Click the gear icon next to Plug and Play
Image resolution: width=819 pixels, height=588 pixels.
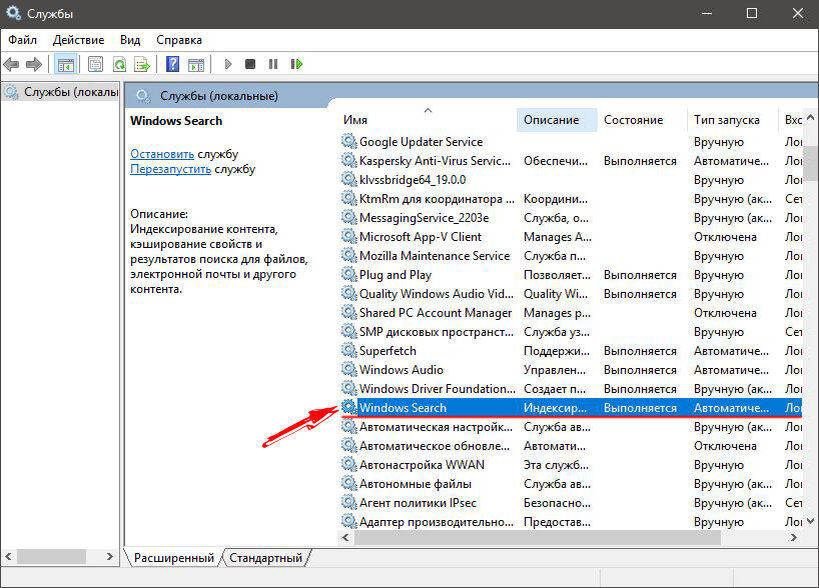348,274
